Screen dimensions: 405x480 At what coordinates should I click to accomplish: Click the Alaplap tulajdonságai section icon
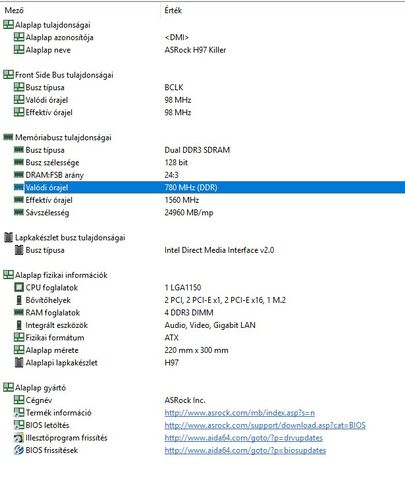[8, 25]
